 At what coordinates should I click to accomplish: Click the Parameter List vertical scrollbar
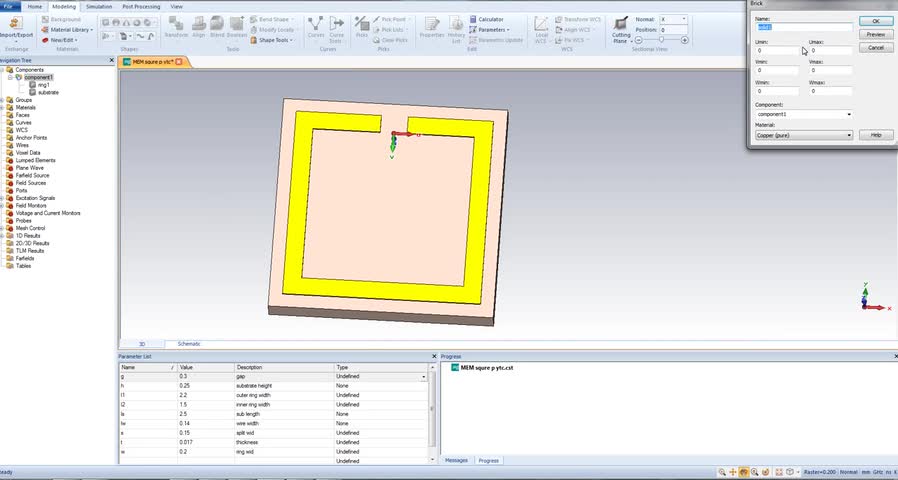[432, 412]
